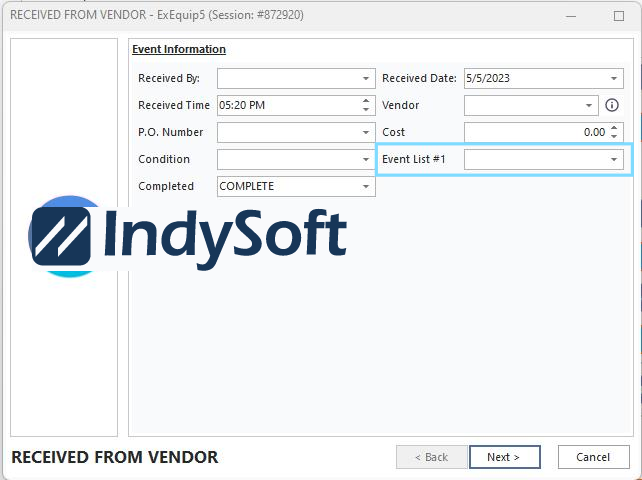Image resolution: width=642 pixels, height=480 pixels.
Task: Increase Received Time with up arrow
Action: tap(366, 101)
